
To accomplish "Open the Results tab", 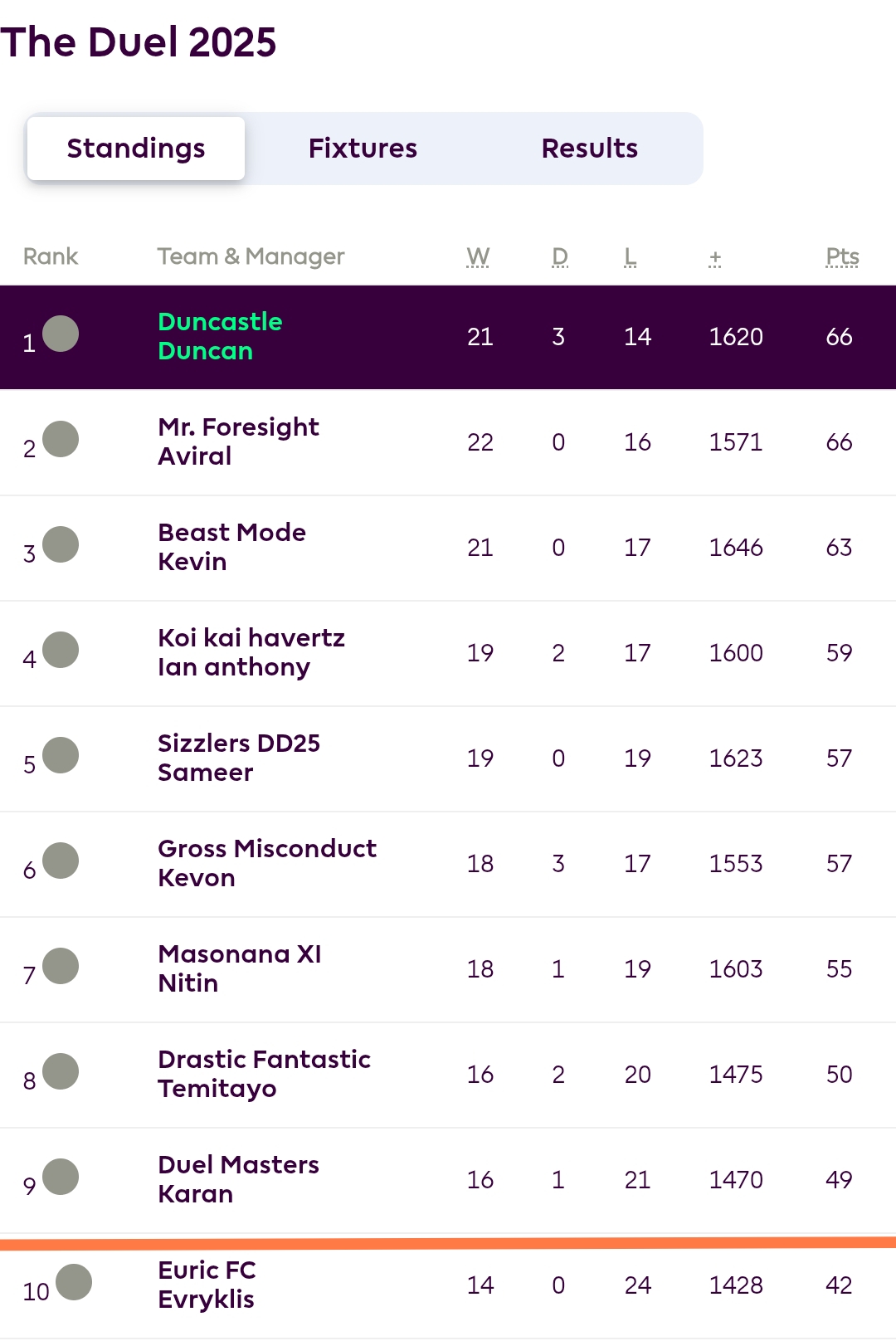I will click(x=589, y=149).
